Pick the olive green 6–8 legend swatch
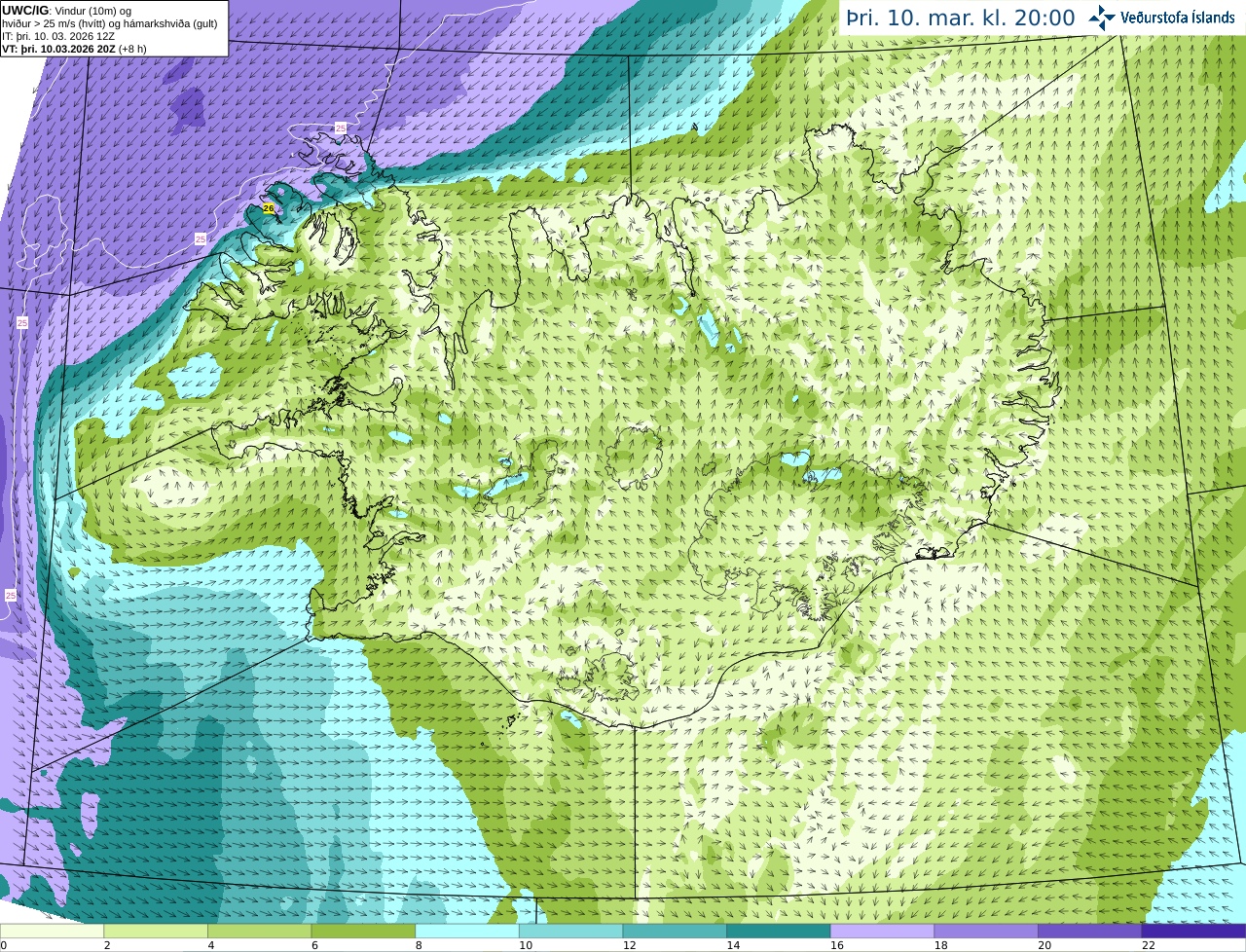 tap(363, 931)
